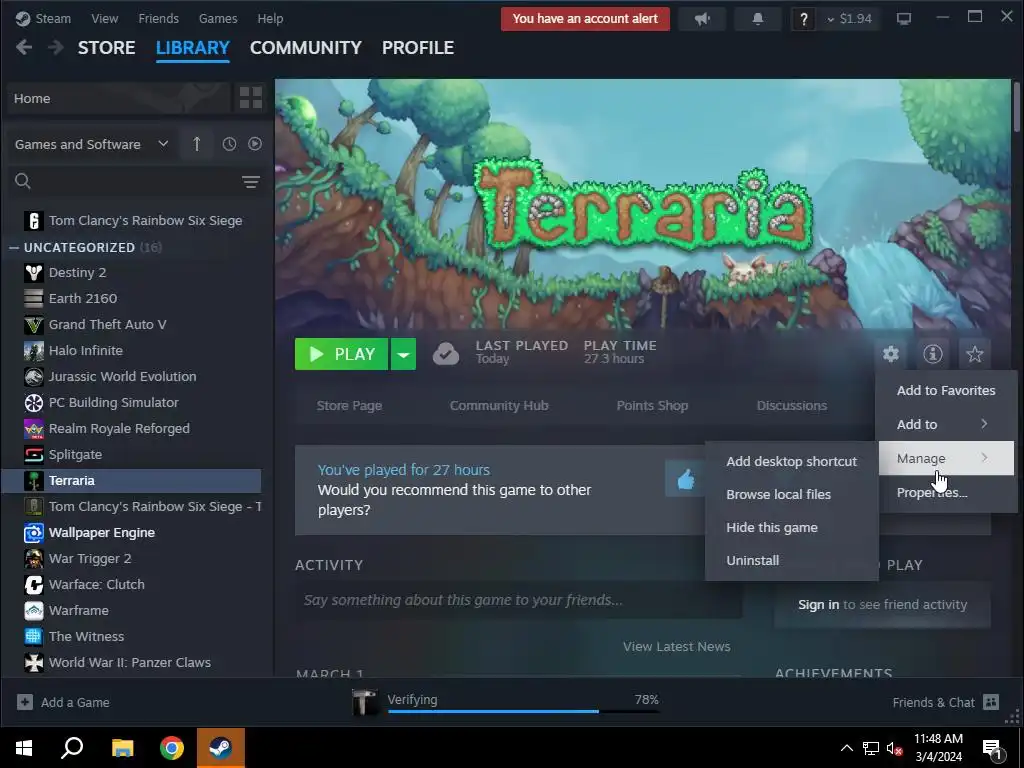Click the help question mark icon

[803, 19]
